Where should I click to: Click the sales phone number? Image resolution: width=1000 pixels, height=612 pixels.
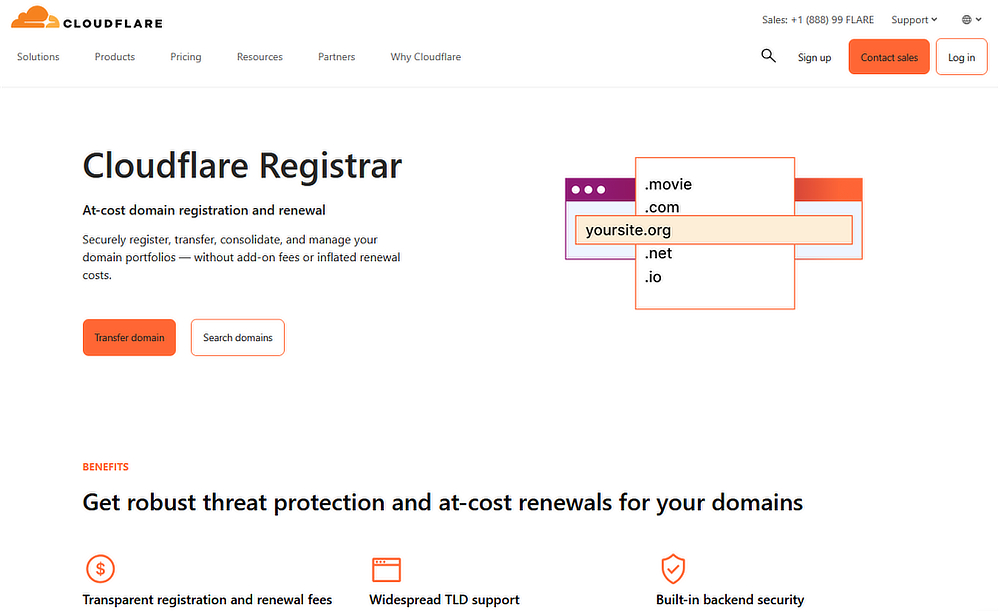[x=818, y=20]
